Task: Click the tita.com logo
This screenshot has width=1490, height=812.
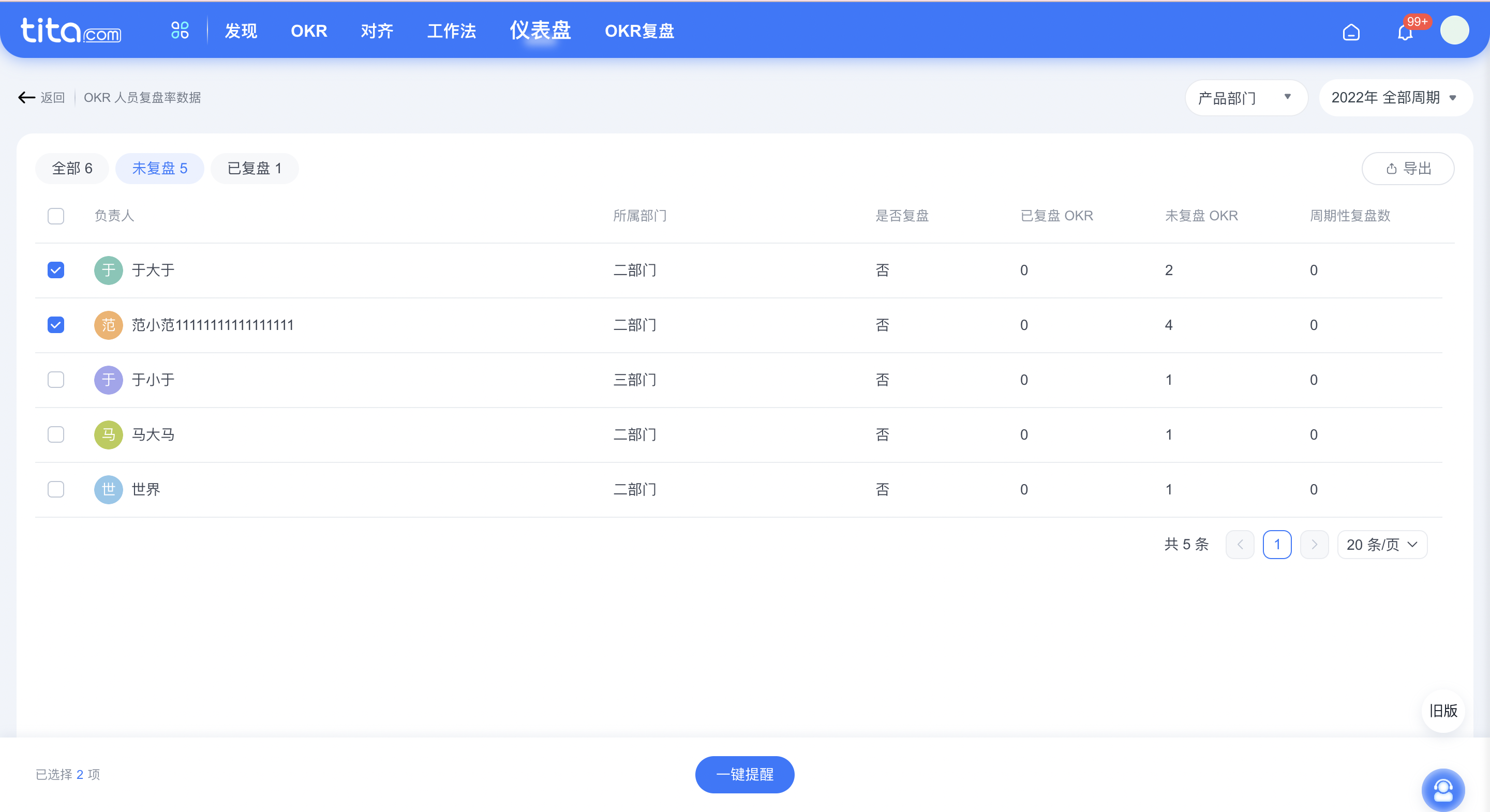Action: point(71,31)
